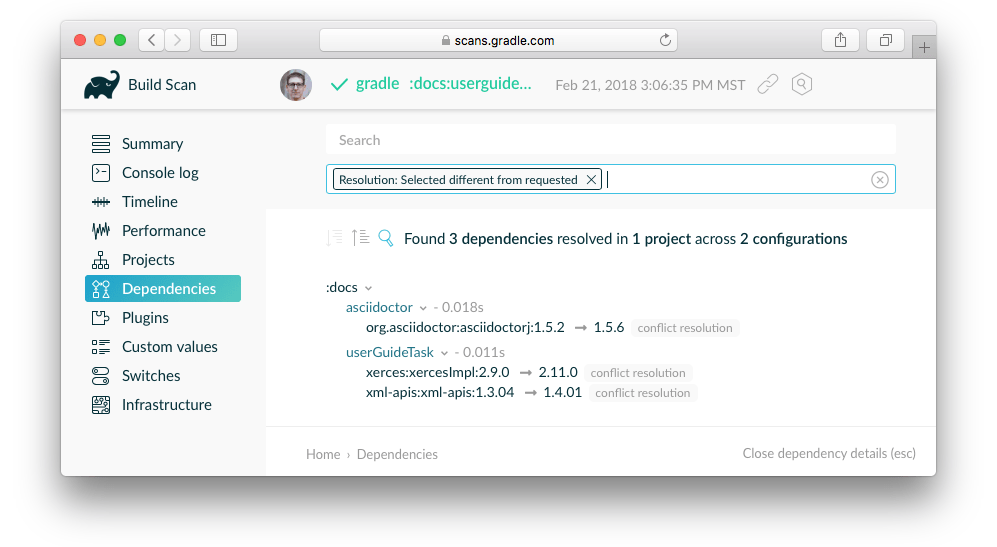Remove the Resolution filter tag
Screen dimensions: 997x547
pos(591,179)
